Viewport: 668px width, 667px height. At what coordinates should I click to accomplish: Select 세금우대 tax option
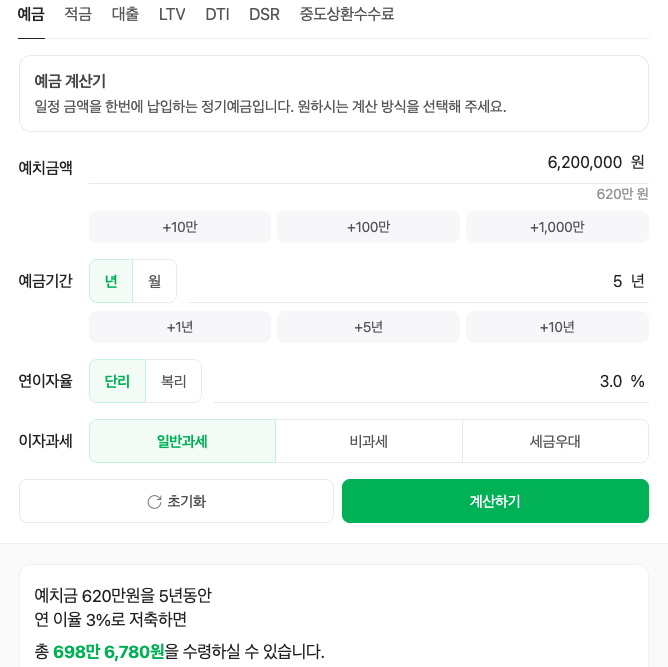tap(555, 441)
